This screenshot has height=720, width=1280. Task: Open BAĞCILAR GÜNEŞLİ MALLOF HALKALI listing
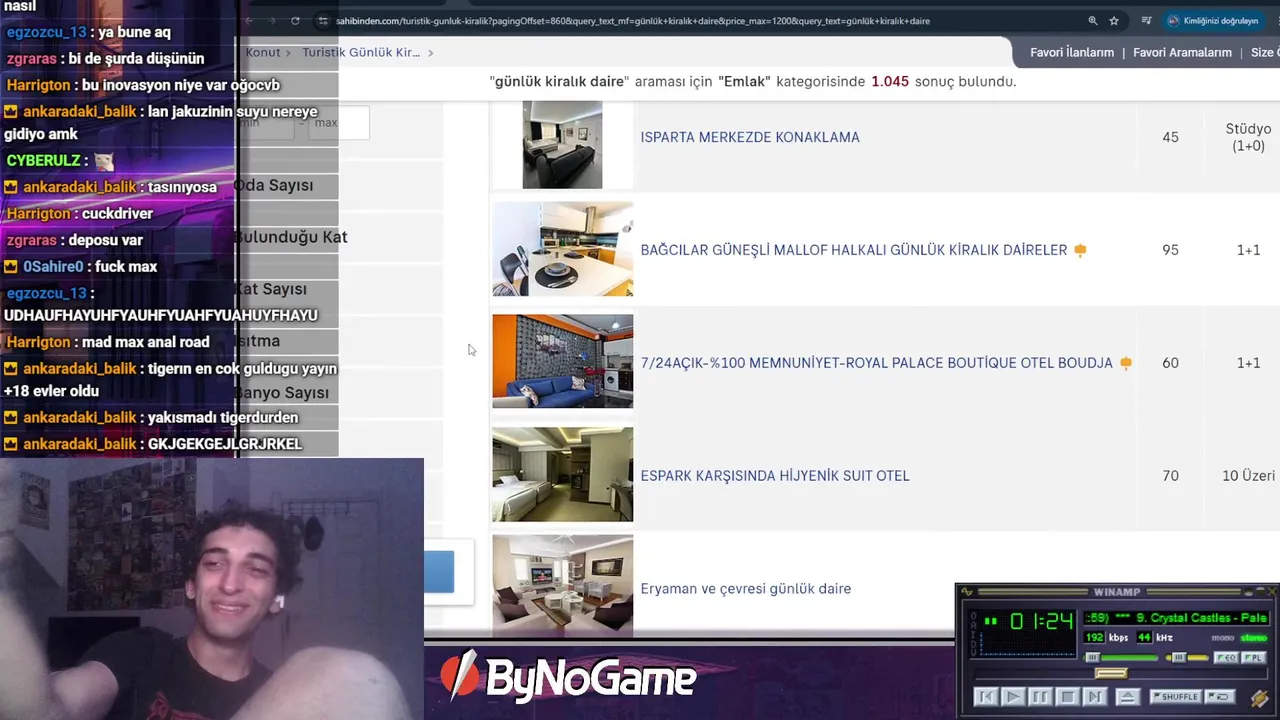click(x=854, y=250)
